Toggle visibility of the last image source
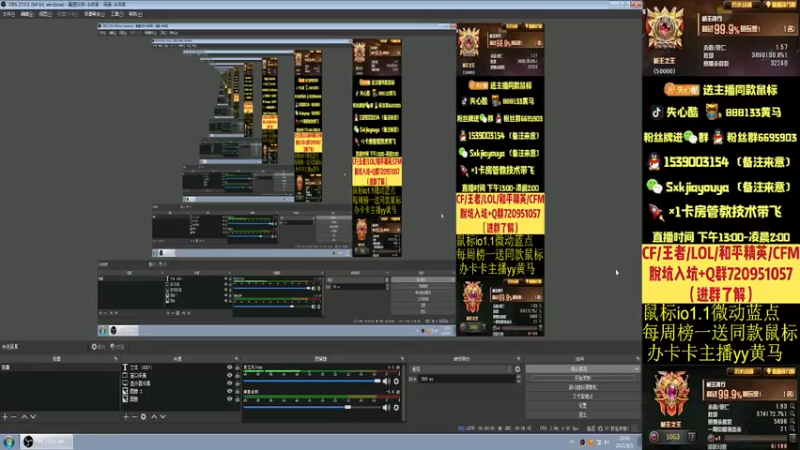 pos(230,399)
